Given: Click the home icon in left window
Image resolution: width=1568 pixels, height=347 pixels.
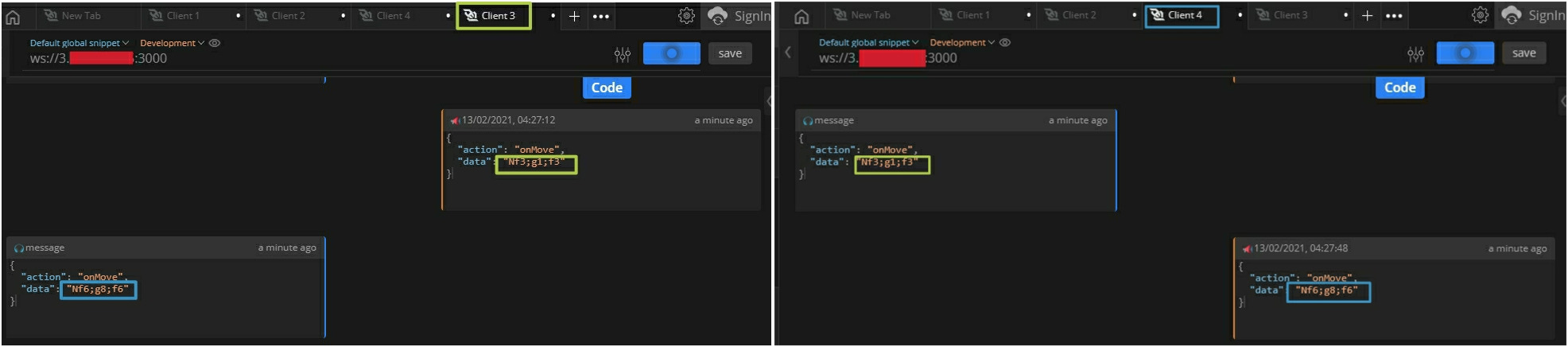Looking at the screenshot, I should 13,17.
